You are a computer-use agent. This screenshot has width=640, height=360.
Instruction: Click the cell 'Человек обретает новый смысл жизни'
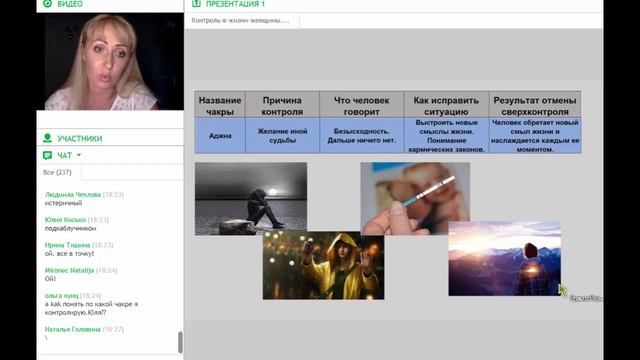(x=535, y=136)
